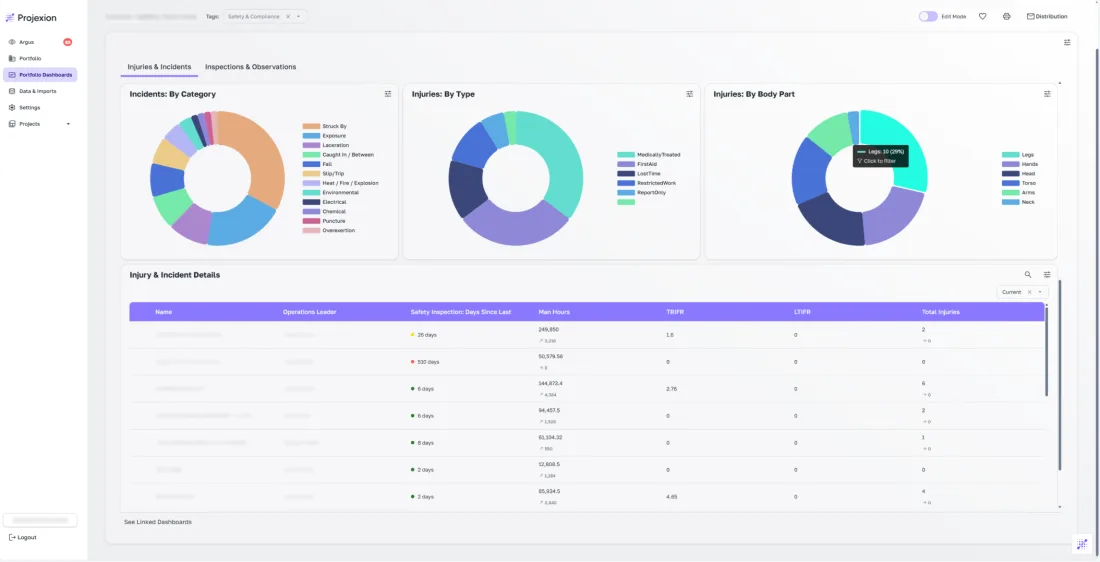Toggle the Neck legend entry
Screen dimensions: 1100x562
coord(1018,202)
